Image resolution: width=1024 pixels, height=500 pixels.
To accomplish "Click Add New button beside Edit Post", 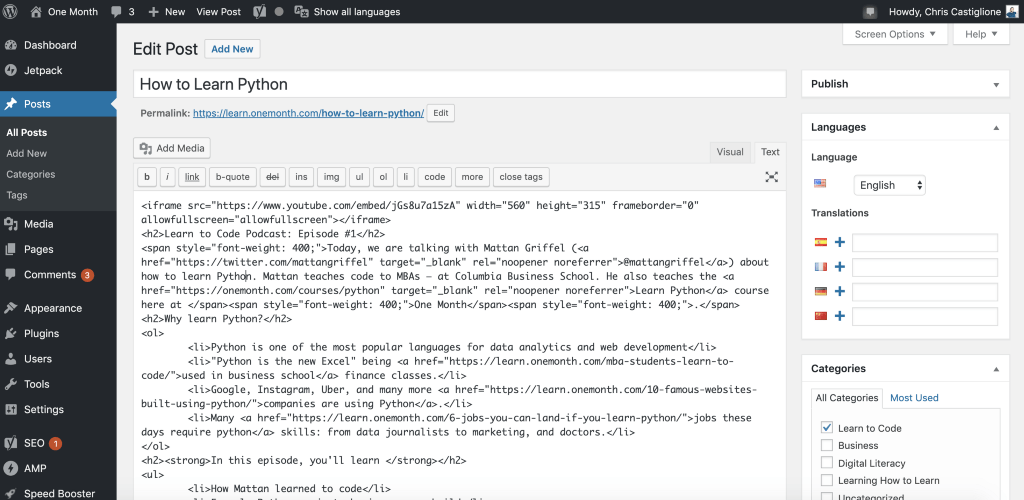I will [x=232, y=49].
